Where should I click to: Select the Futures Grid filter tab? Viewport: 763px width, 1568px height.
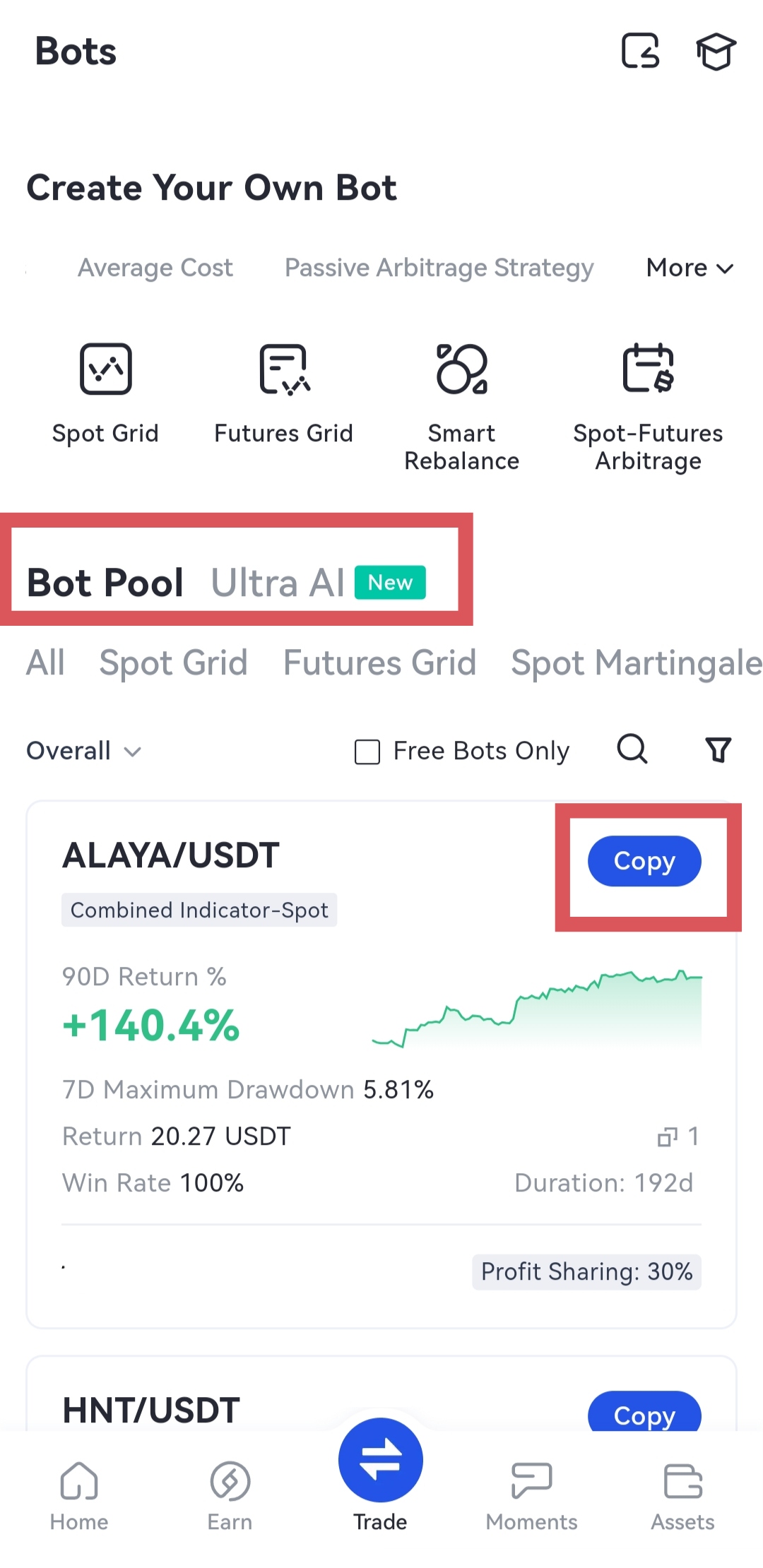pos(379,663)
